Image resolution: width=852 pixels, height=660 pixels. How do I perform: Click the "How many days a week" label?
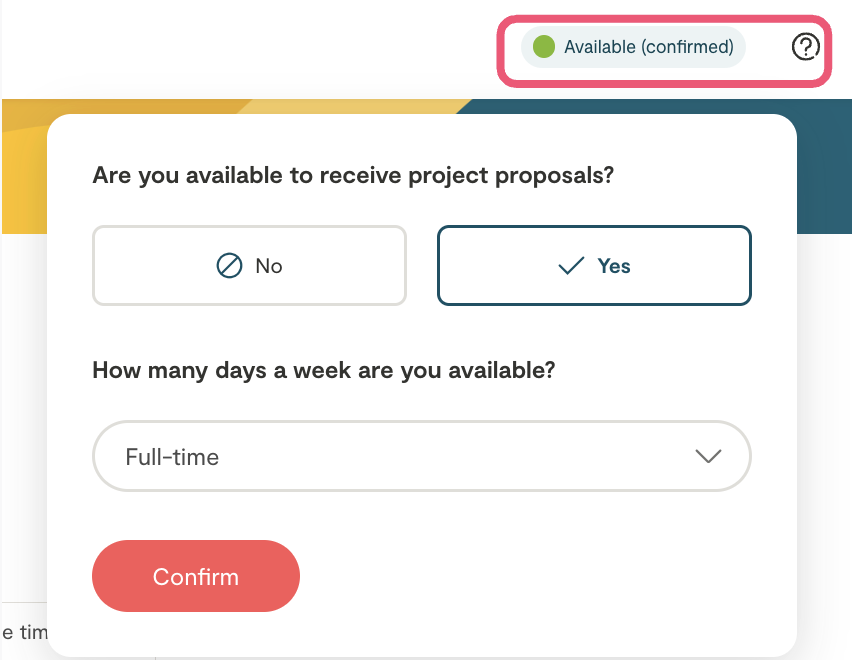click(x=323, y=371)
